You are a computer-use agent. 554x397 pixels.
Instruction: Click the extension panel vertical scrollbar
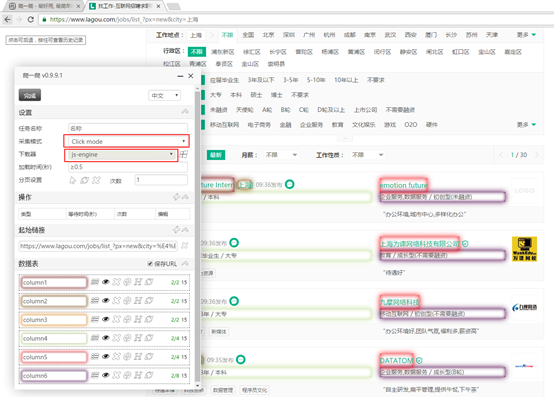tap(197, 237)
